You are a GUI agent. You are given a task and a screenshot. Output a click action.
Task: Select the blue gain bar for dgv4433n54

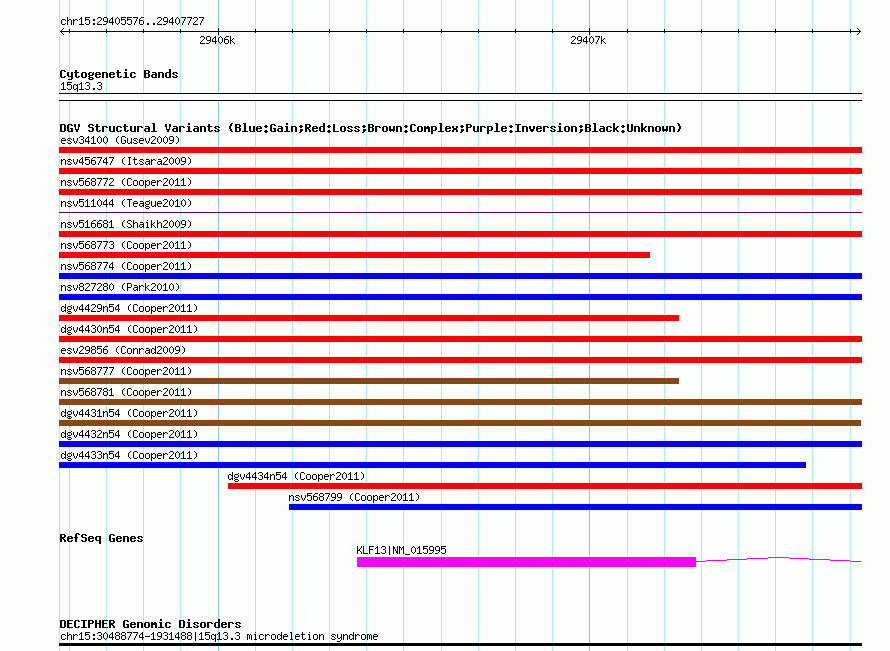point(433,465)
